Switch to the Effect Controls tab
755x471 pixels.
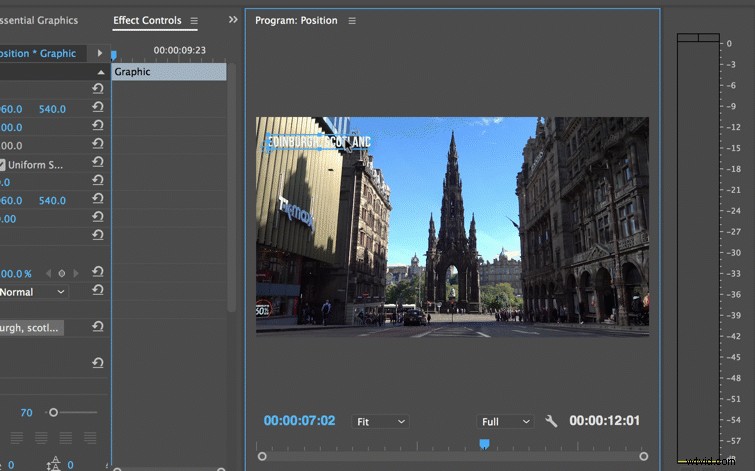click(147, 20)
